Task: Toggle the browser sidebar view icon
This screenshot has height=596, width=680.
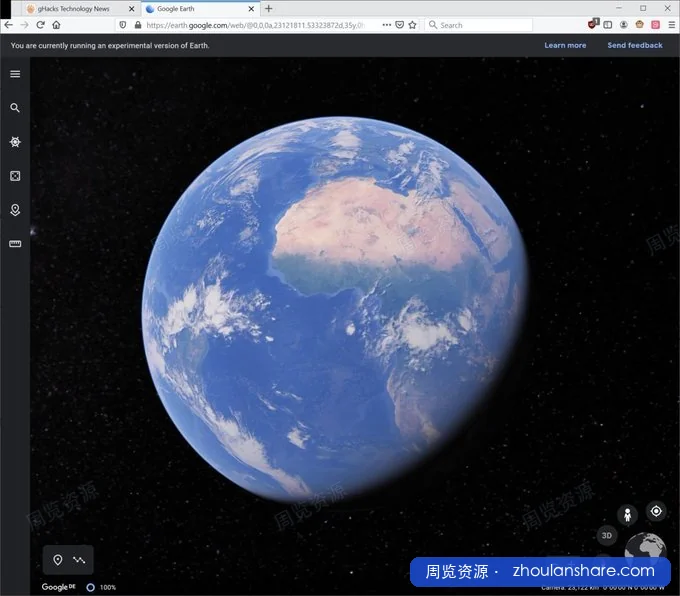Action: (608, 25)
